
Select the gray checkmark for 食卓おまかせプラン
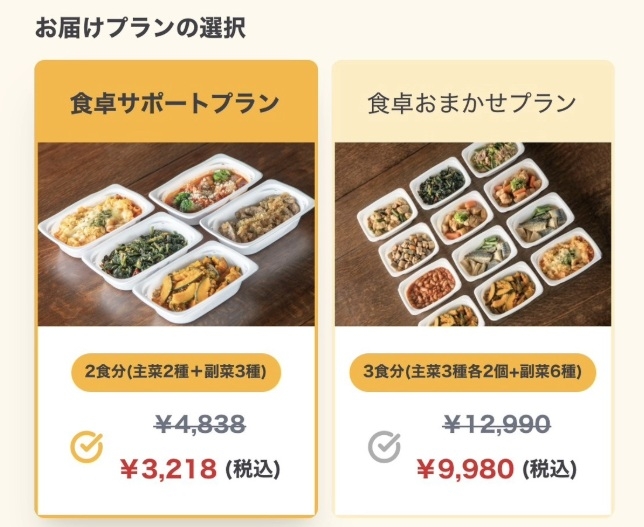click(384, 446)
